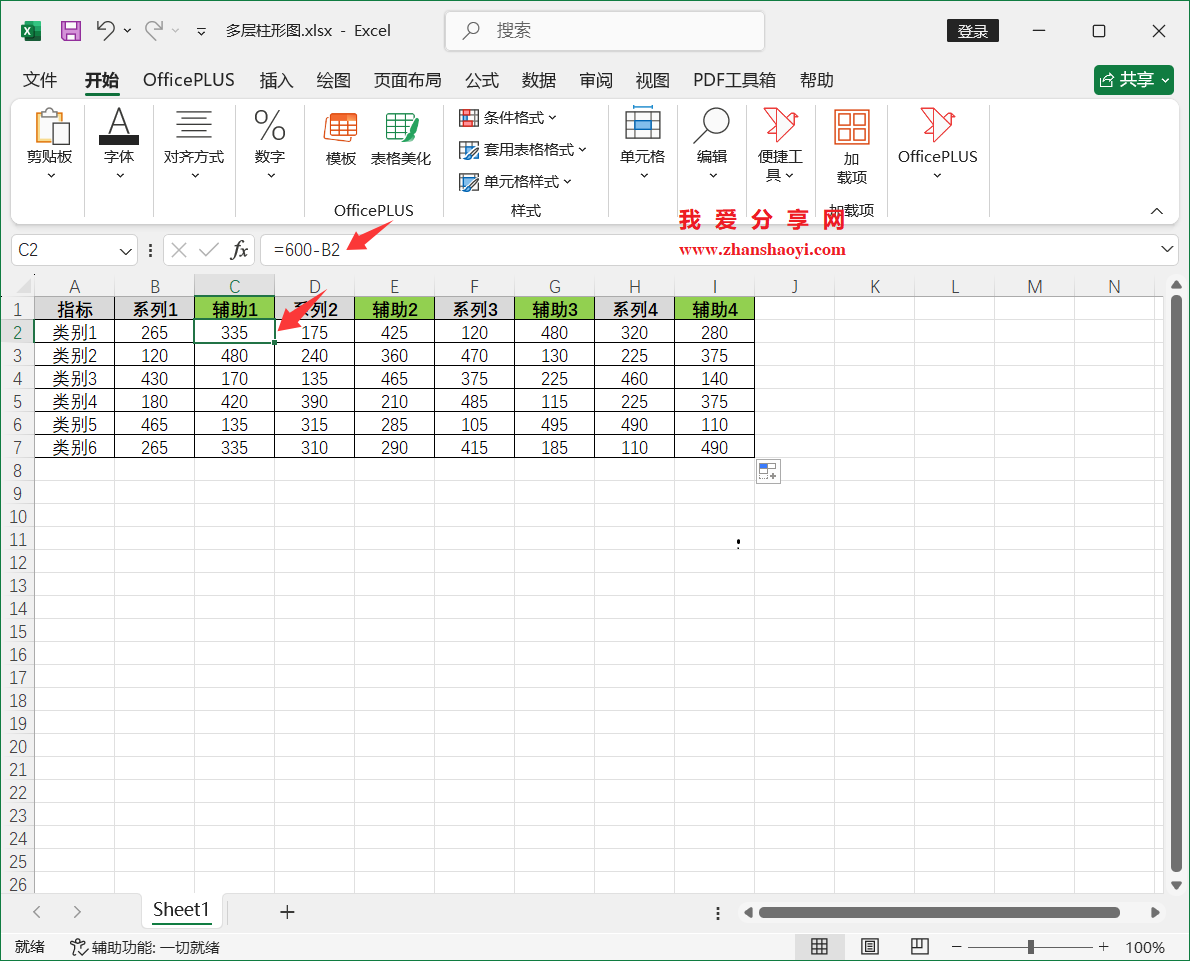Screen dimensions: 1190x961
Task: Click in the search (搜索) box
Action: (605, 31)
